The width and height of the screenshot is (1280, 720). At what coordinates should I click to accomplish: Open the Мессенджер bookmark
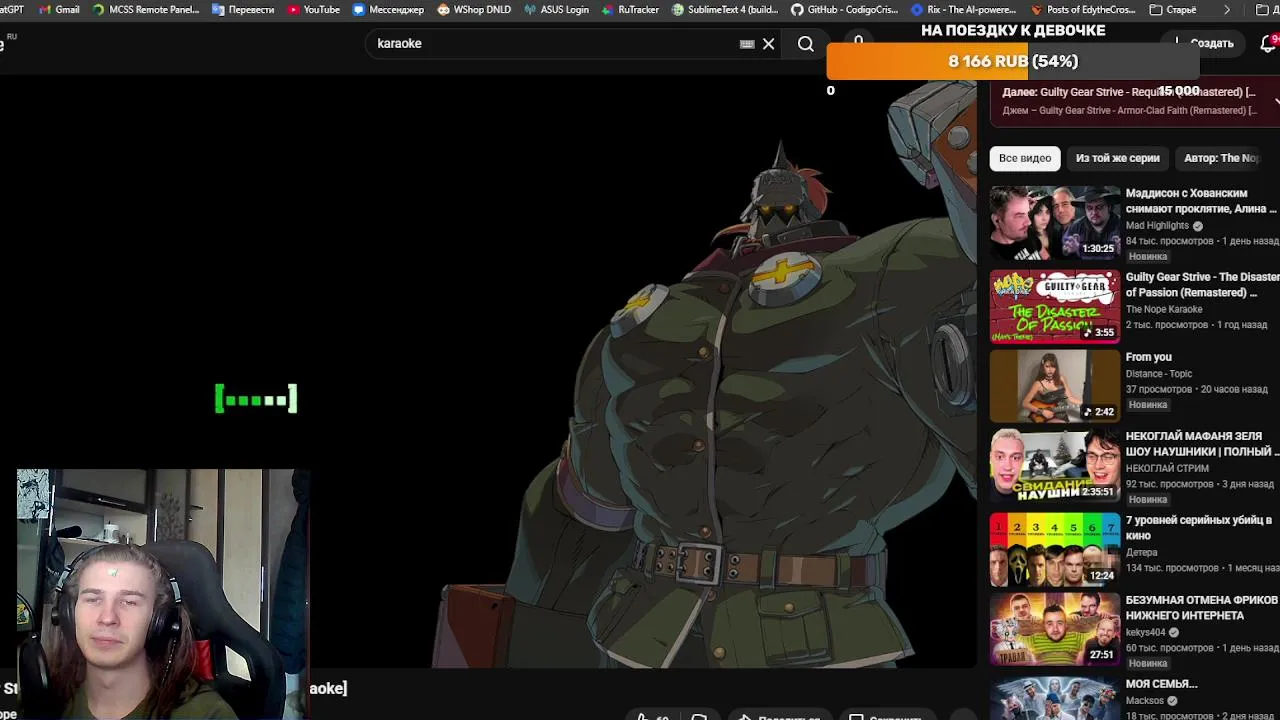coord(388,9)
